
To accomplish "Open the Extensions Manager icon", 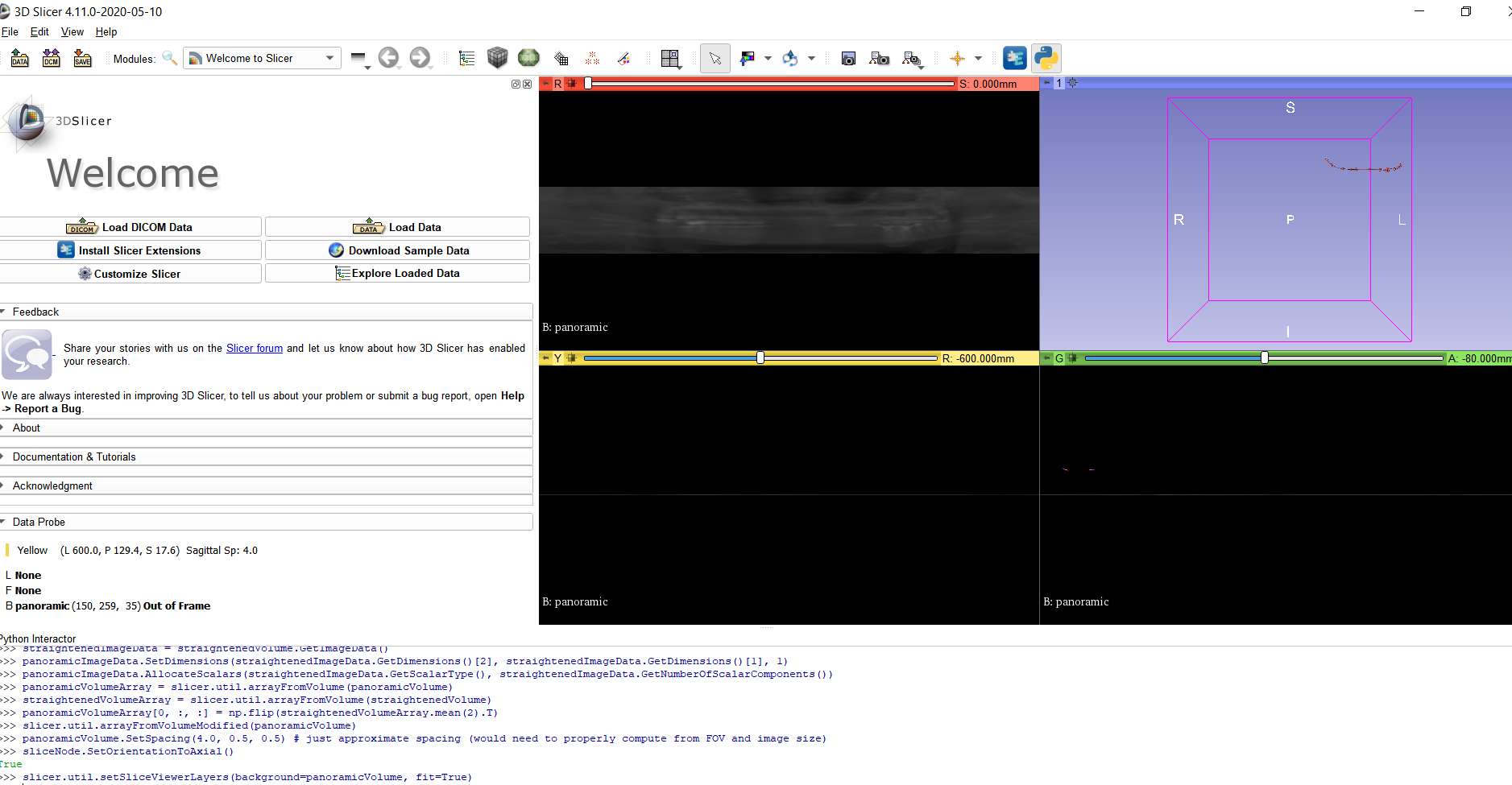I will click(1015, 58).
